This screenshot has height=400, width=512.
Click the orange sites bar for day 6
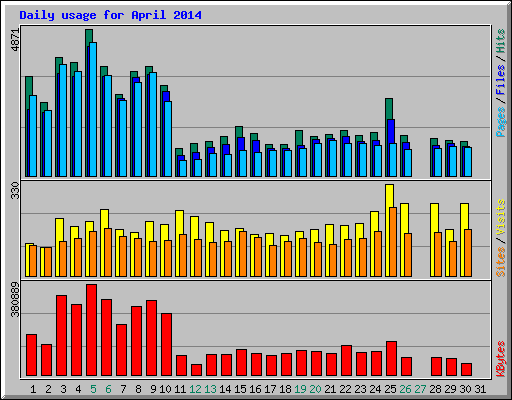pos(108,252)
